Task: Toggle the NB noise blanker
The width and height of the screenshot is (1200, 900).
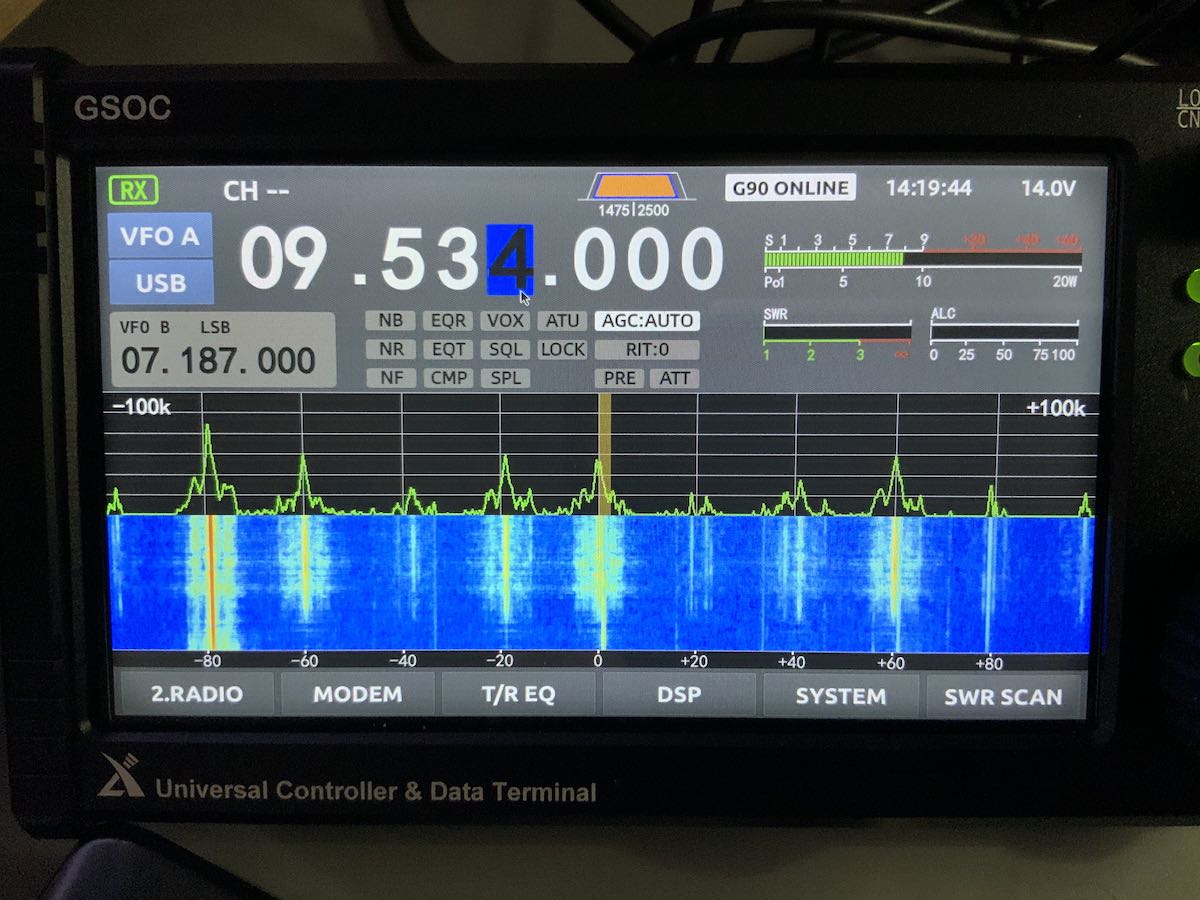Action: pos(390,321)
